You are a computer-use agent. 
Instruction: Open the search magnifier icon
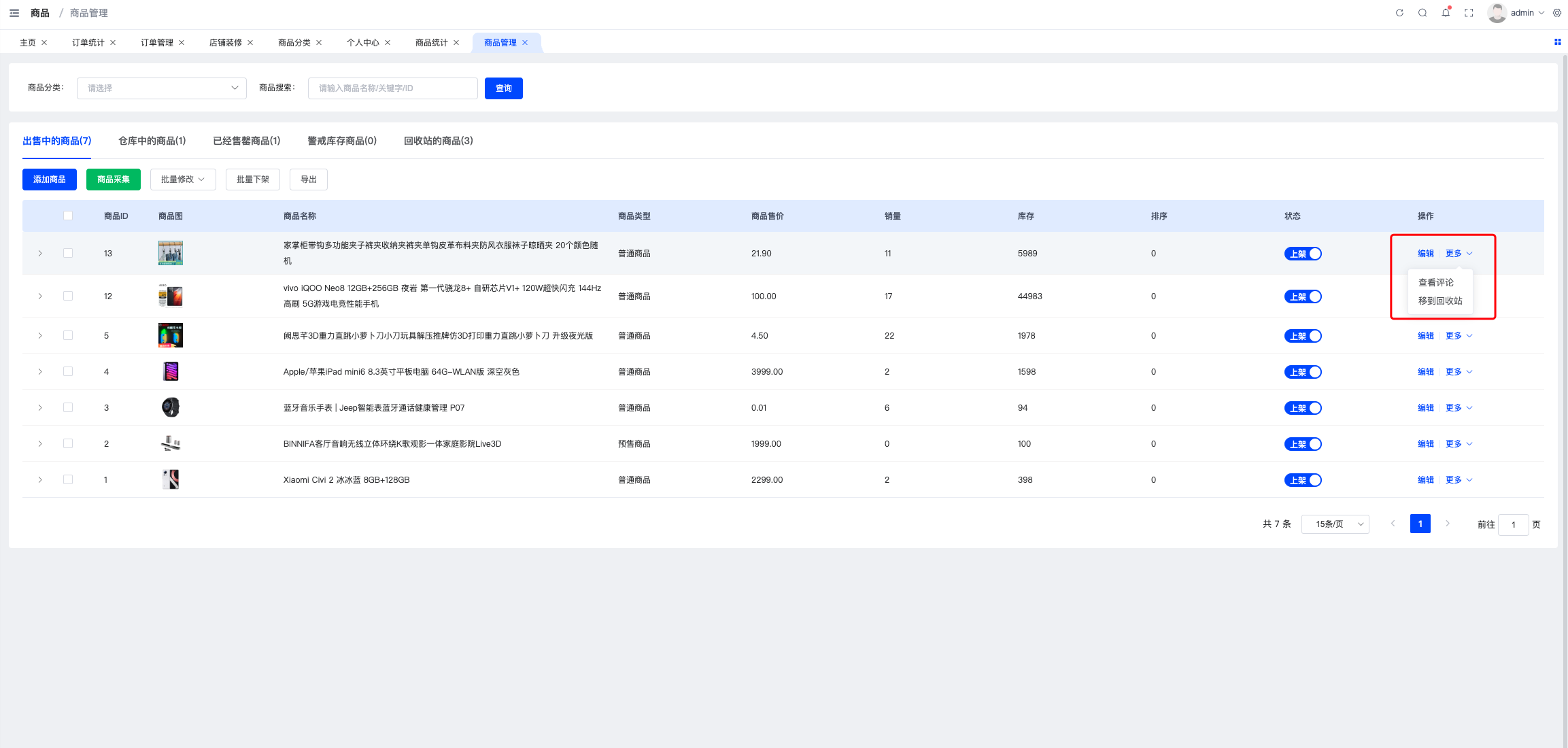[1422, 13]
